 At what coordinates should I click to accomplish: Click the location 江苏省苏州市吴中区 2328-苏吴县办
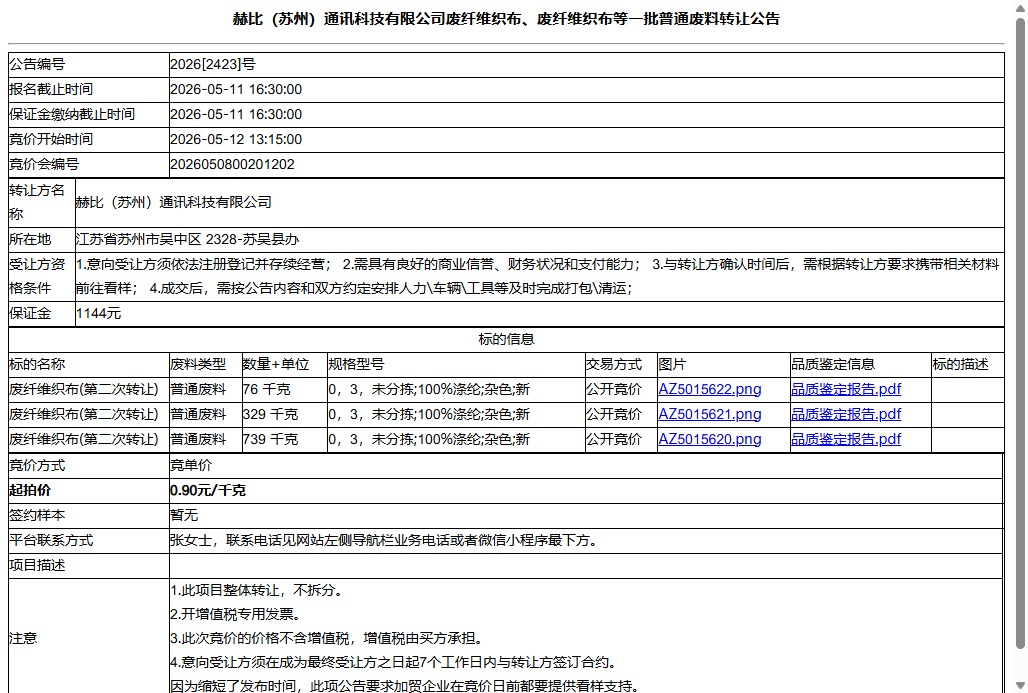[188, 239]
